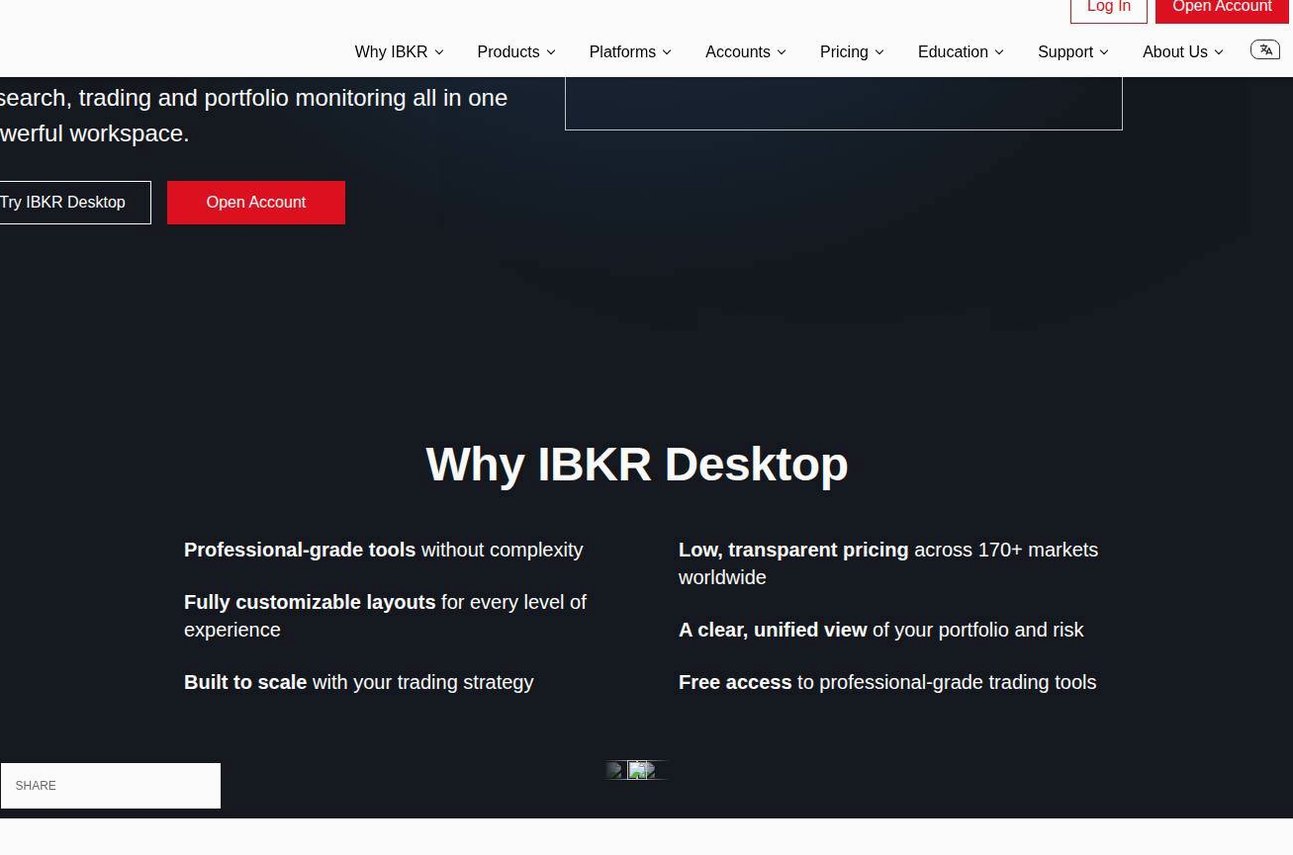Open the Pricing dropdown
Image resolution: width=1293 pixels, height=855 pixels.
tap(852, 52)
